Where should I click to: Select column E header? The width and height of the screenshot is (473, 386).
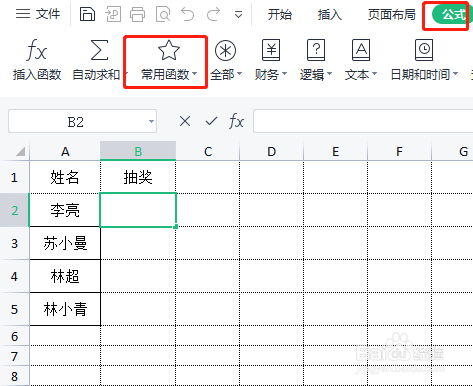(x=336, y=152)
